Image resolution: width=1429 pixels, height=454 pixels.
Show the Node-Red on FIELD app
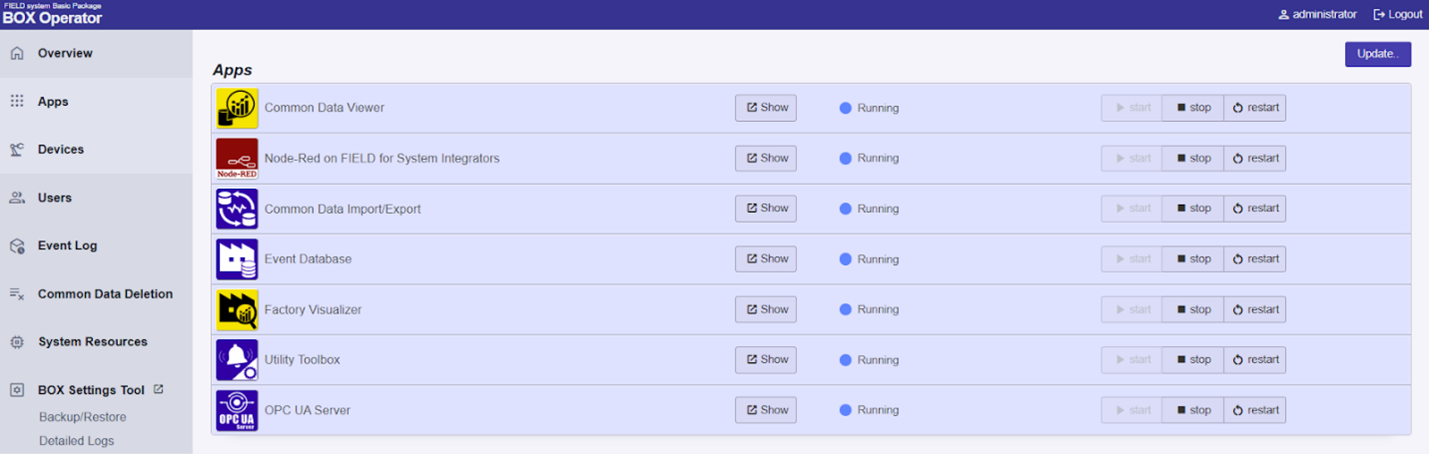click(x=766, y=158)
